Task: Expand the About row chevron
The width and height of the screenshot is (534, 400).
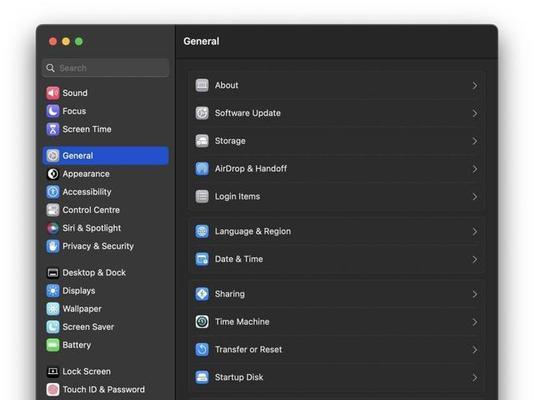Action: coord(475,85)
